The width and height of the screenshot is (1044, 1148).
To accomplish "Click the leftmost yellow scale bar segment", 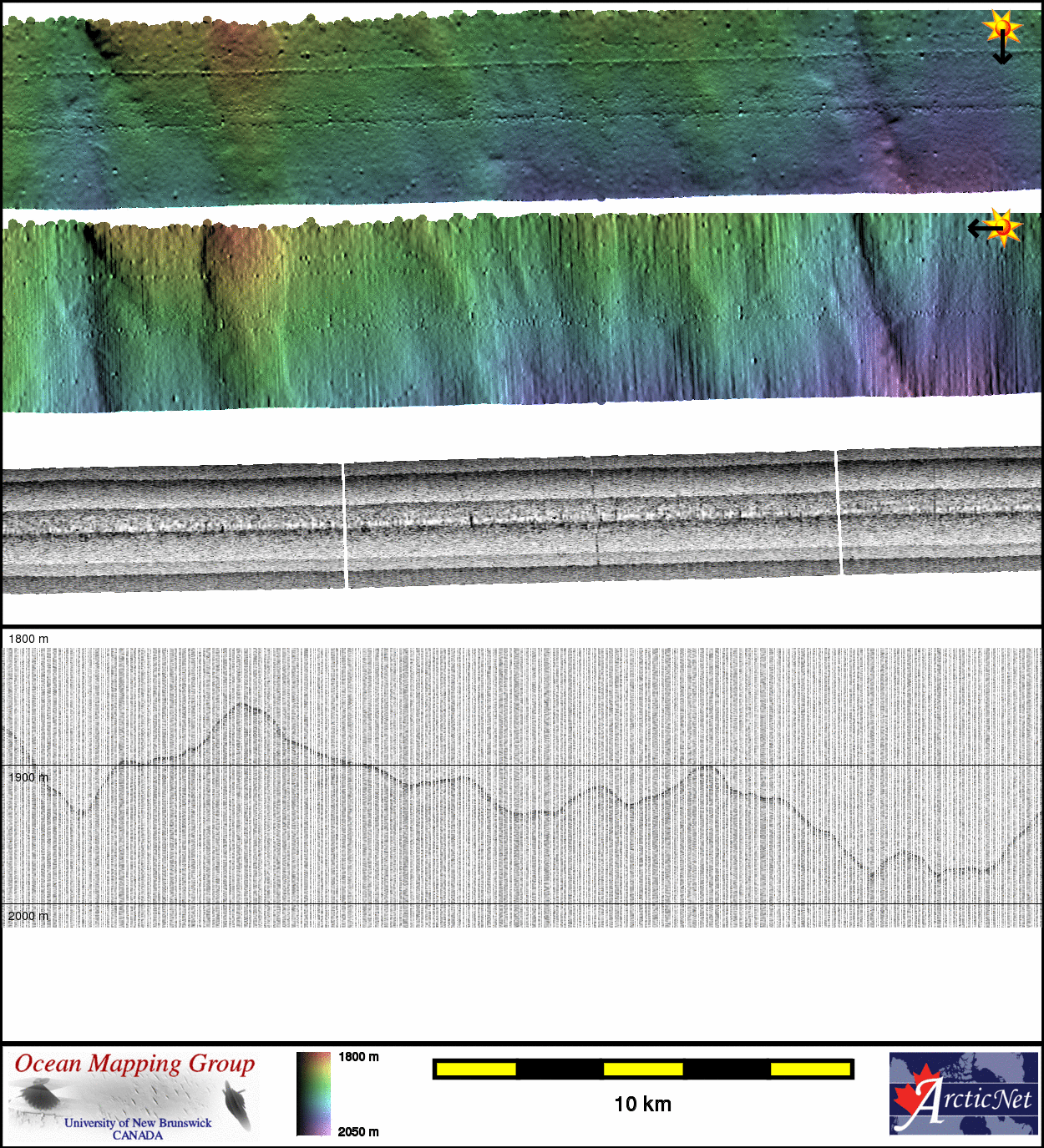I will 476,1069.
